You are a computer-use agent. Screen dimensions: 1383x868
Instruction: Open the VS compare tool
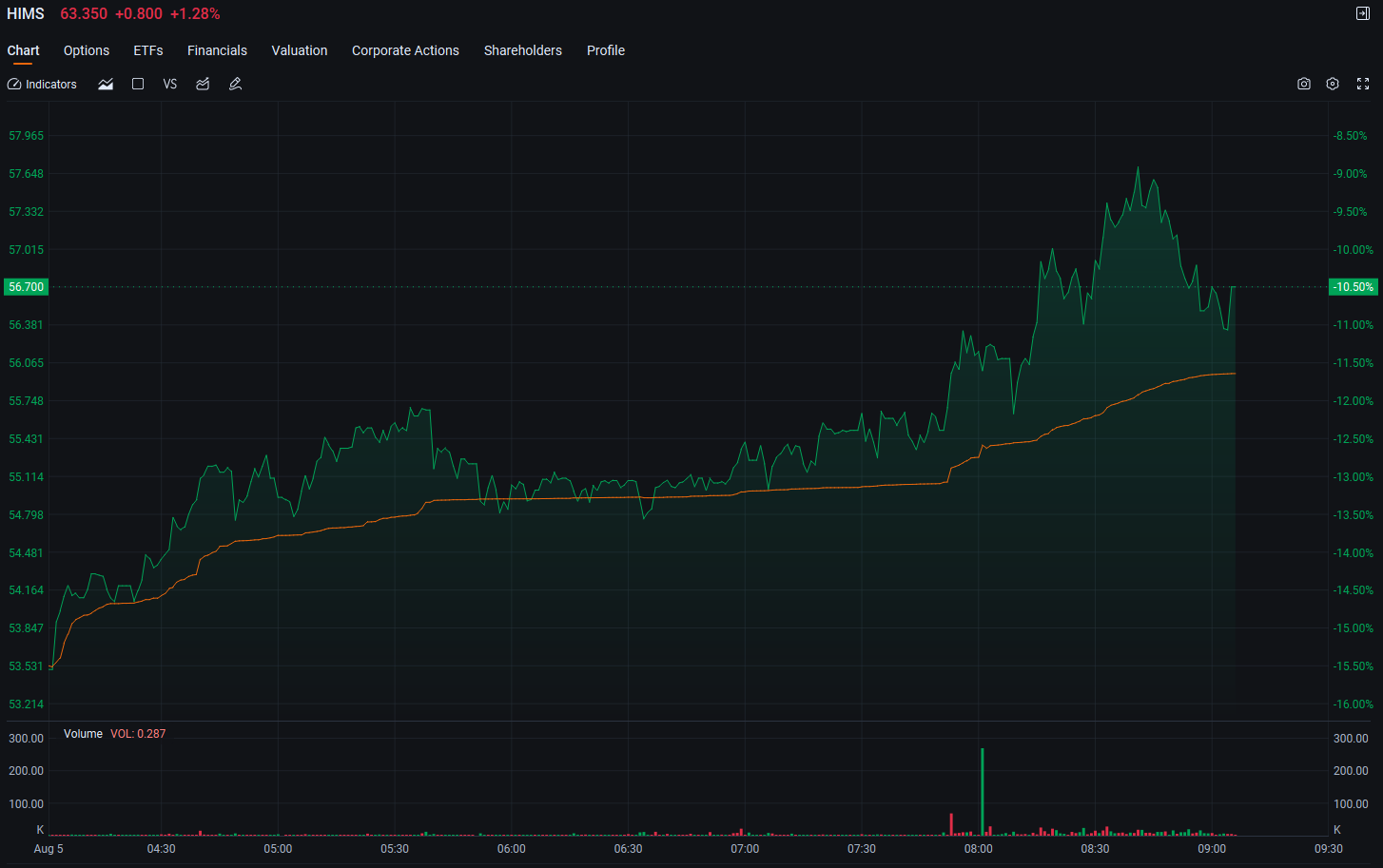(x=170, y=85)
